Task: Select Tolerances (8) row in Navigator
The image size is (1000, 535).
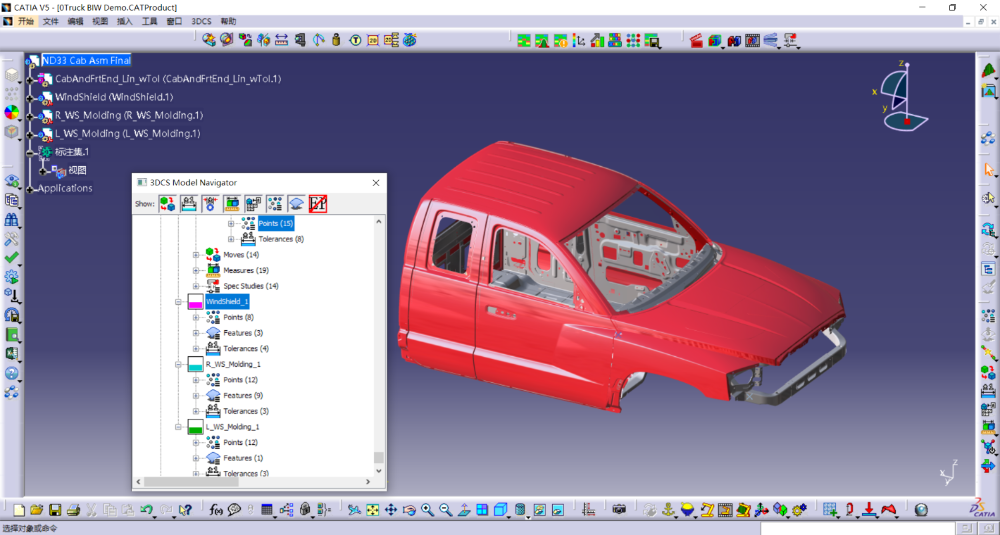Action: 281,239
